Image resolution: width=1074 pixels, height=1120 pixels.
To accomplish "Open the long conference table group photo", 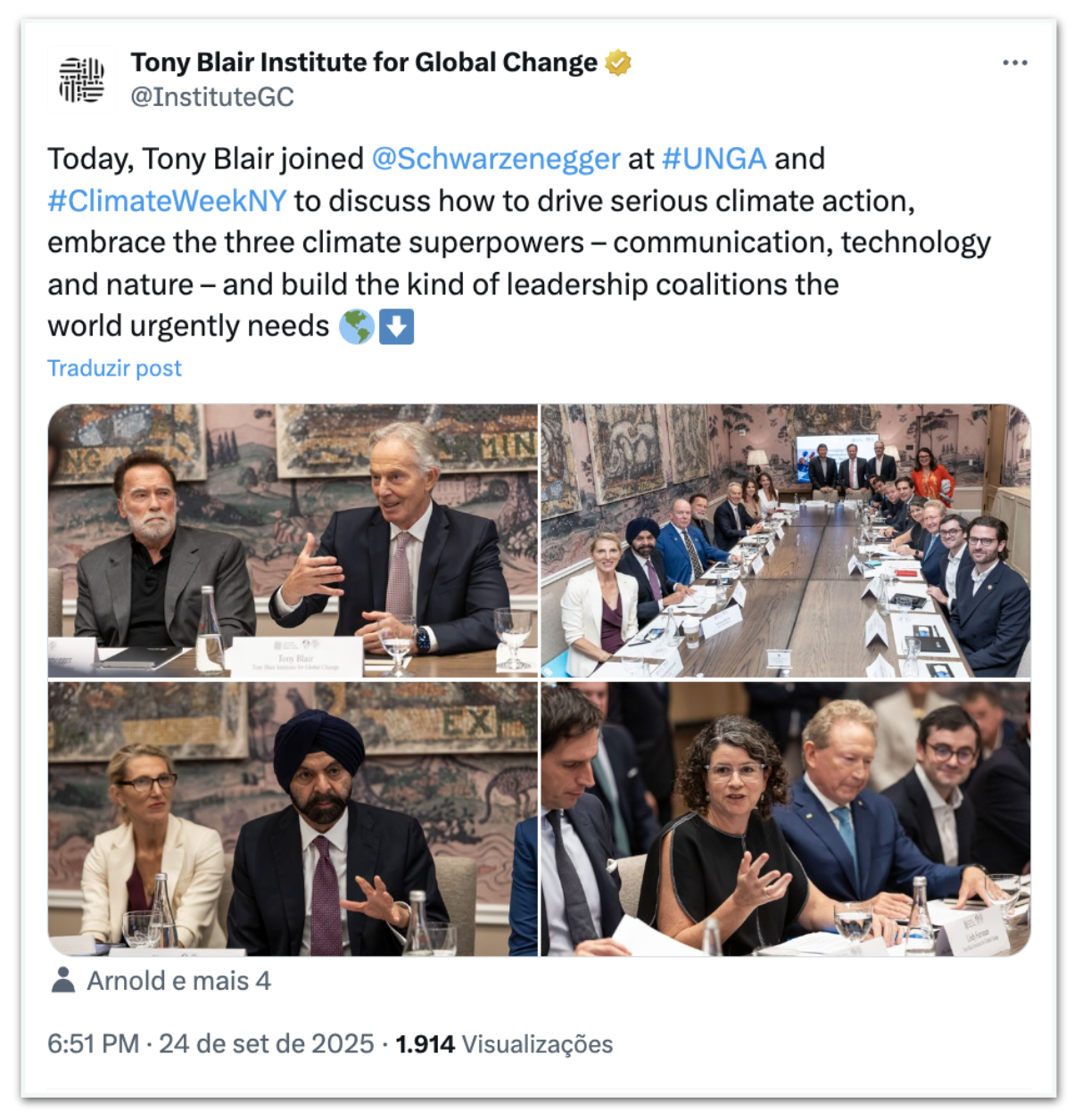I will pyautogui.click(x=786, y=540).
